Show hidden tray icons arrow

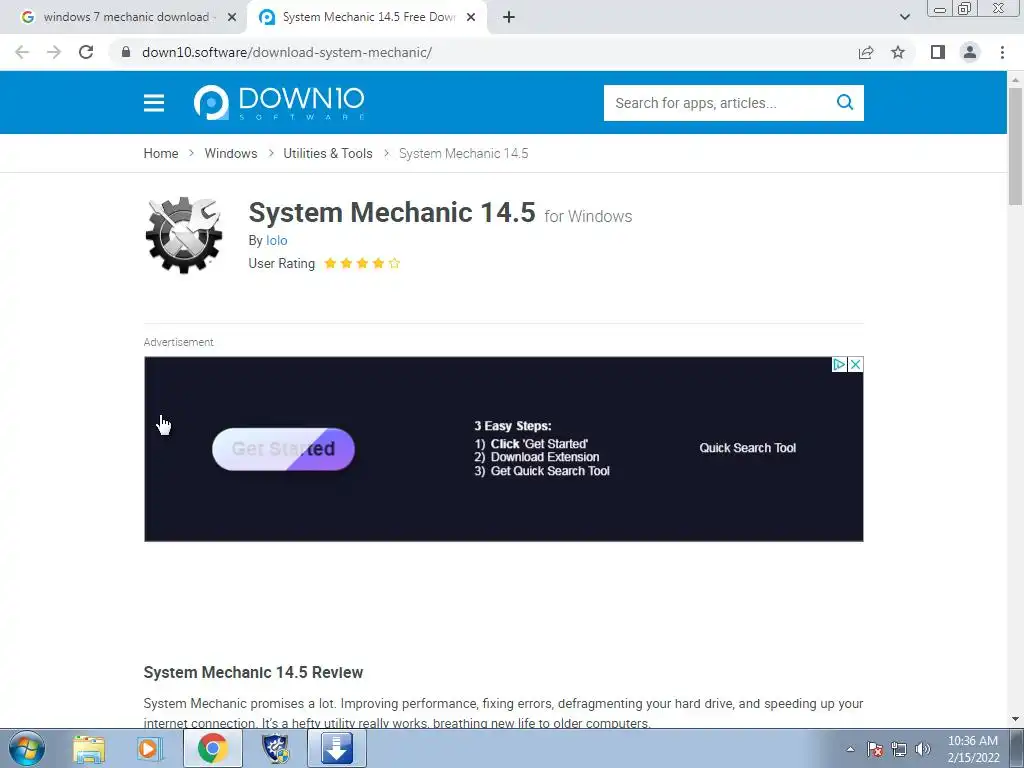pos(850,749)
